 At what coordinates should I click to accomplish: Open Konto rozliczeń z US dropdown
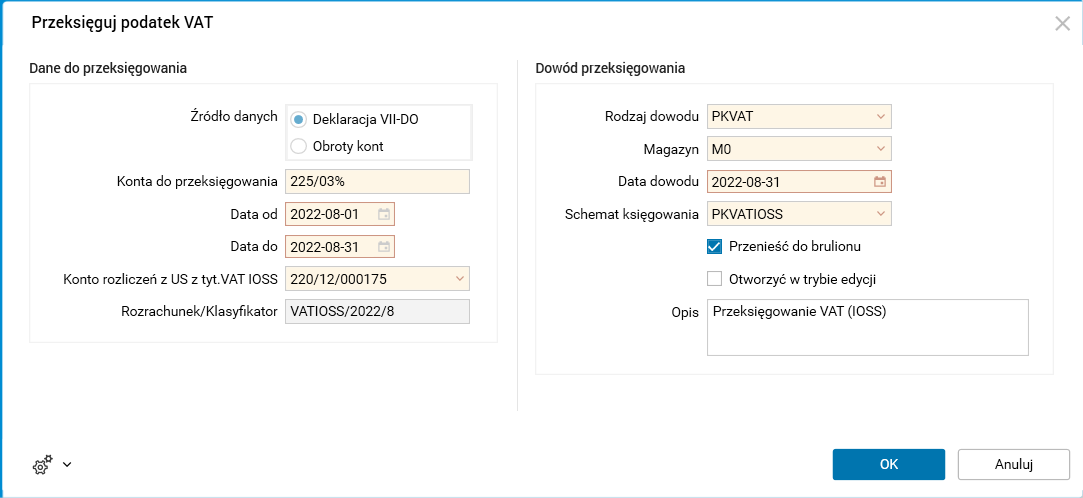[x=459, y=278]
